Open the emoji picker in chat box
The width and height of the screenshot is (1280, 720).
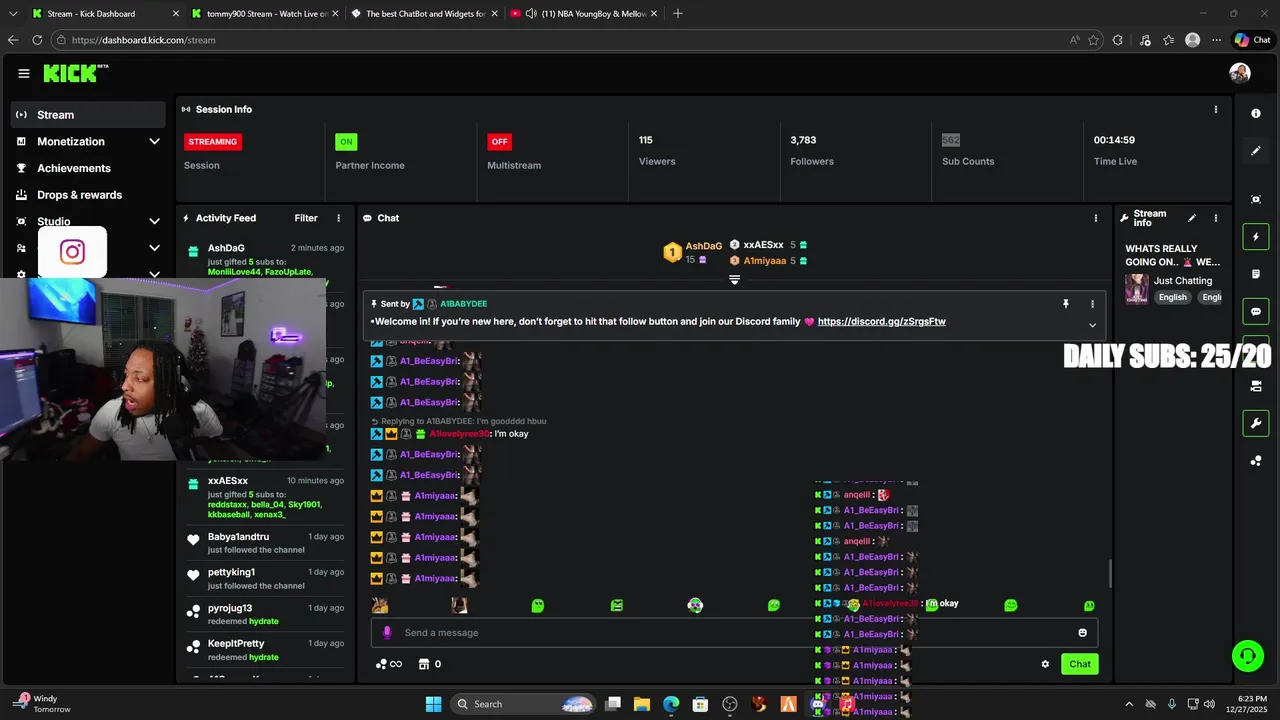(1082, 633)
